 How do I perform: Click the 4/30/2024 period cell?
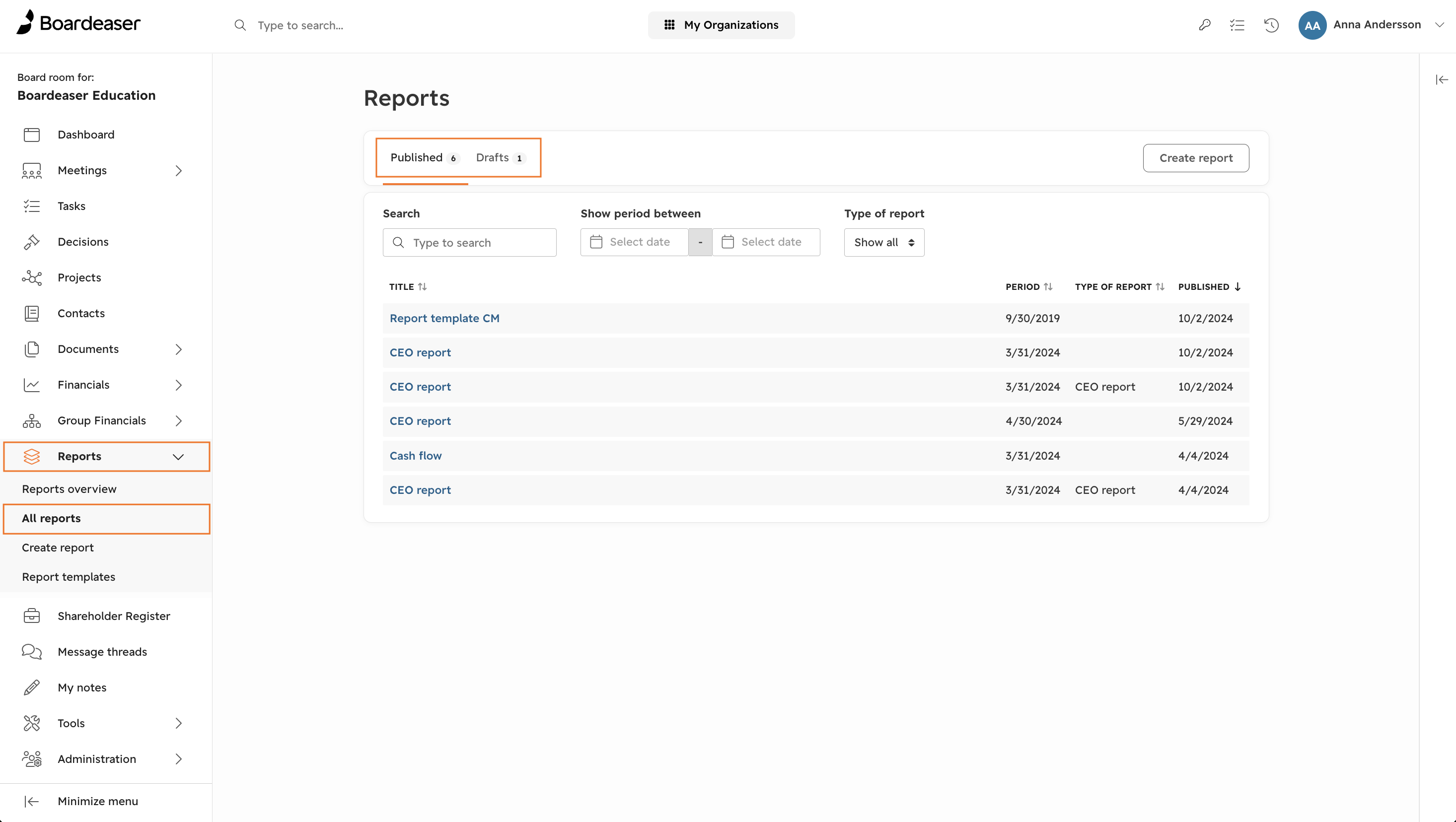(x=1033, y=421)
